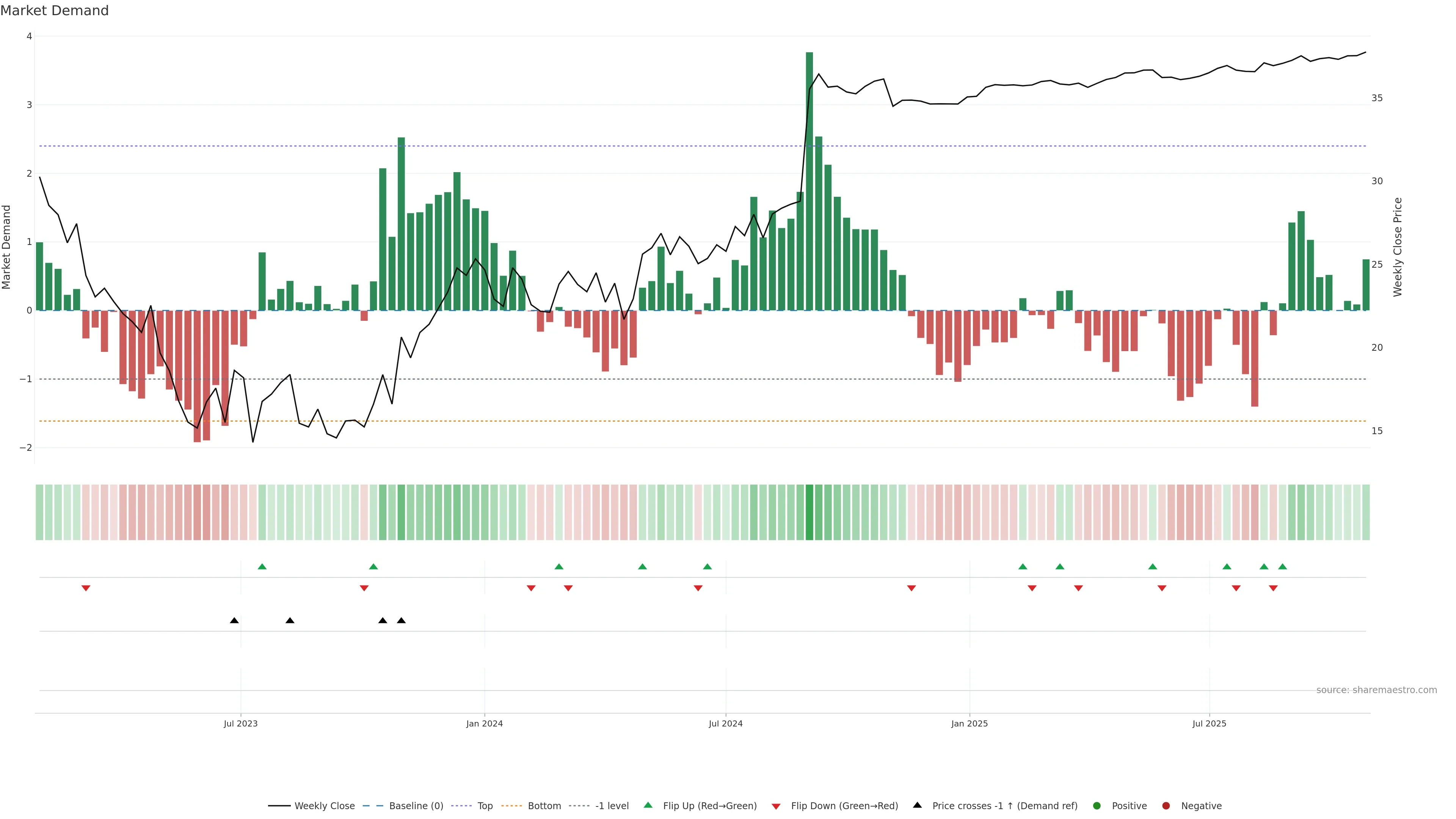Click the rightmost green flip-up triangle marker

(1282, 566)
